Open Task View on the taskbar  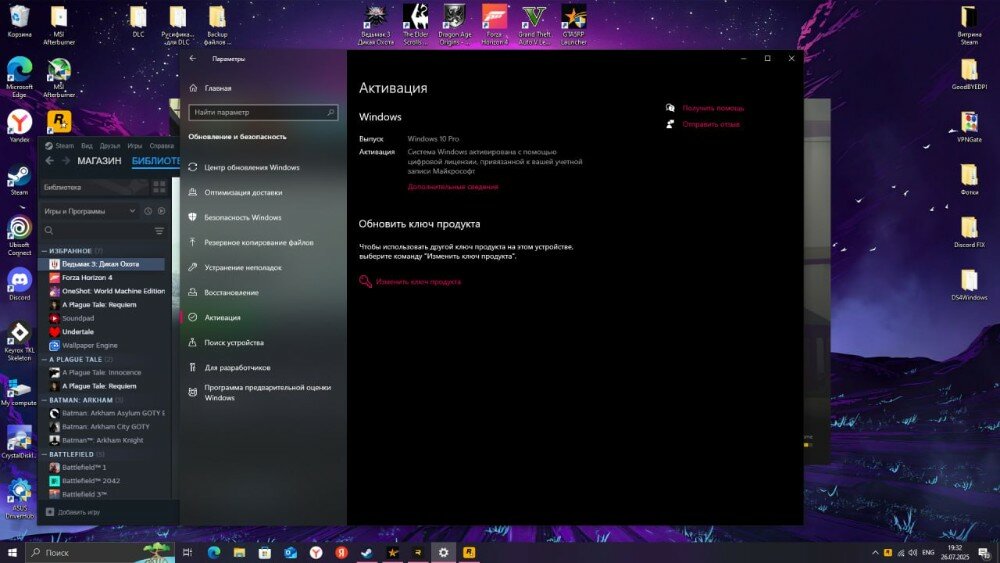pos(188,552)
